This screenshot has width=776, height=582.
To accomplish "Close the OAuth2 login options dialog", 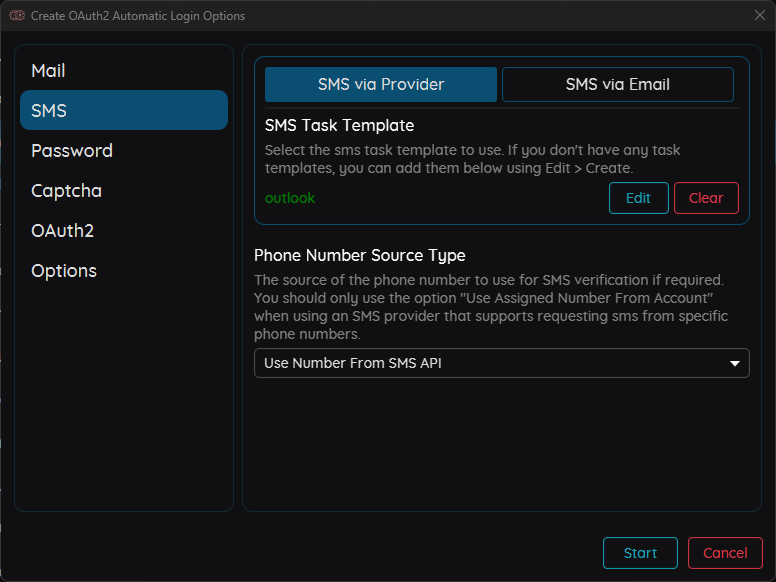I will (759, 15).
